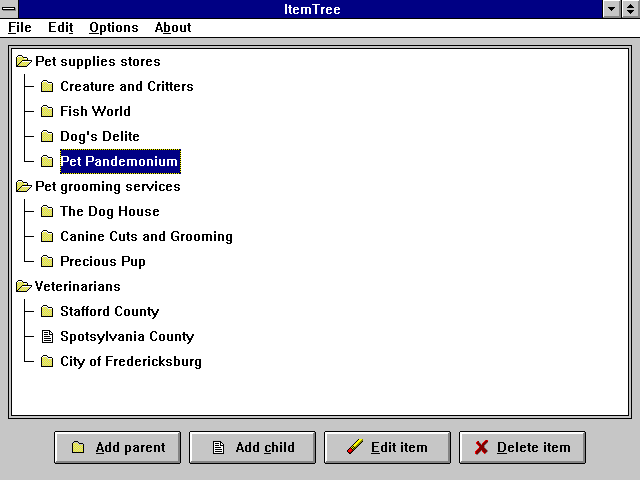This screenshot has height=480, width=640.
Task: Open the window system control menu box
Action: pos(10,9)
